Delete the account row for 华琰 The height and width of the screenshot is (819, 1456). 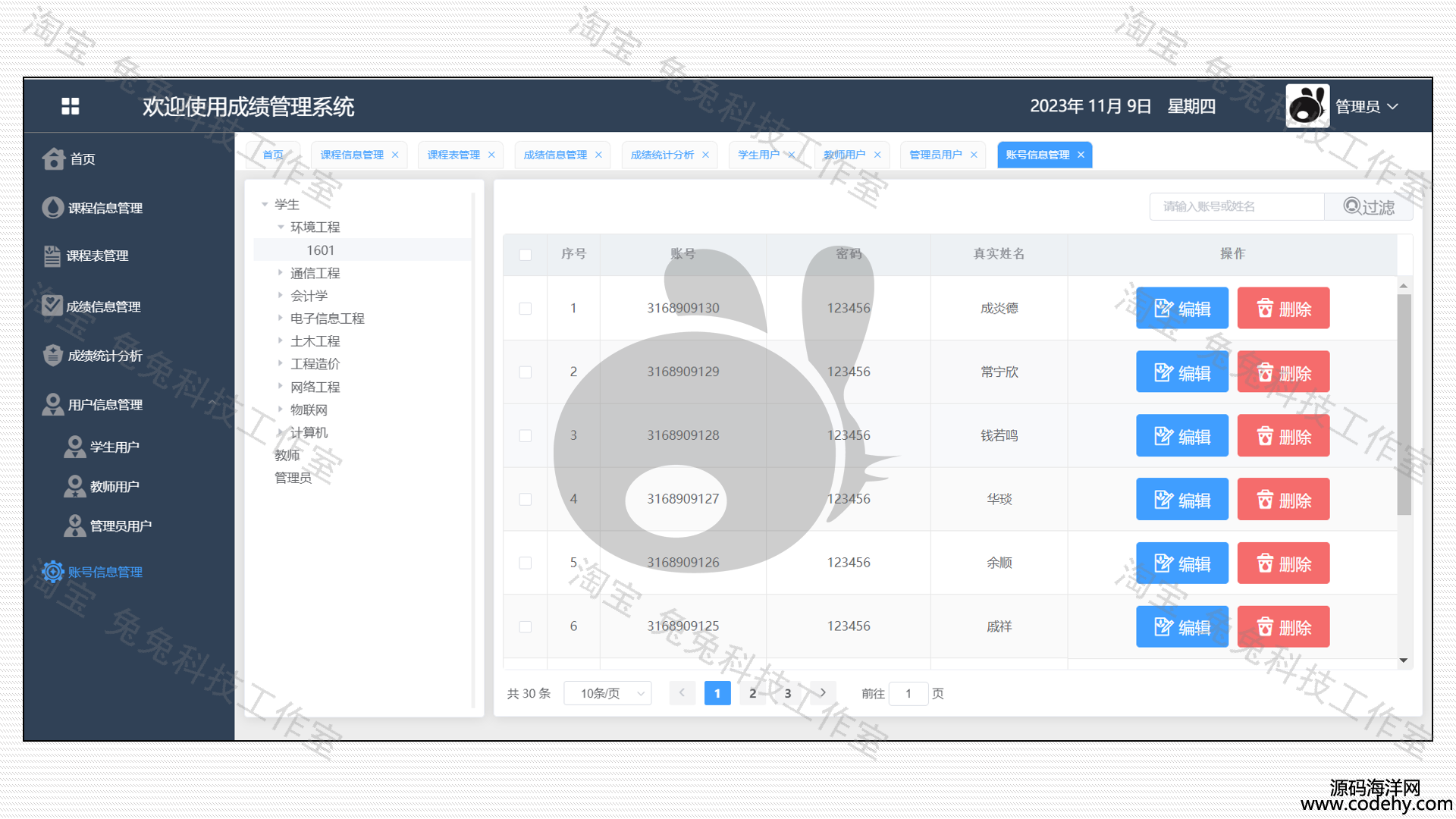coord(1283,499)
